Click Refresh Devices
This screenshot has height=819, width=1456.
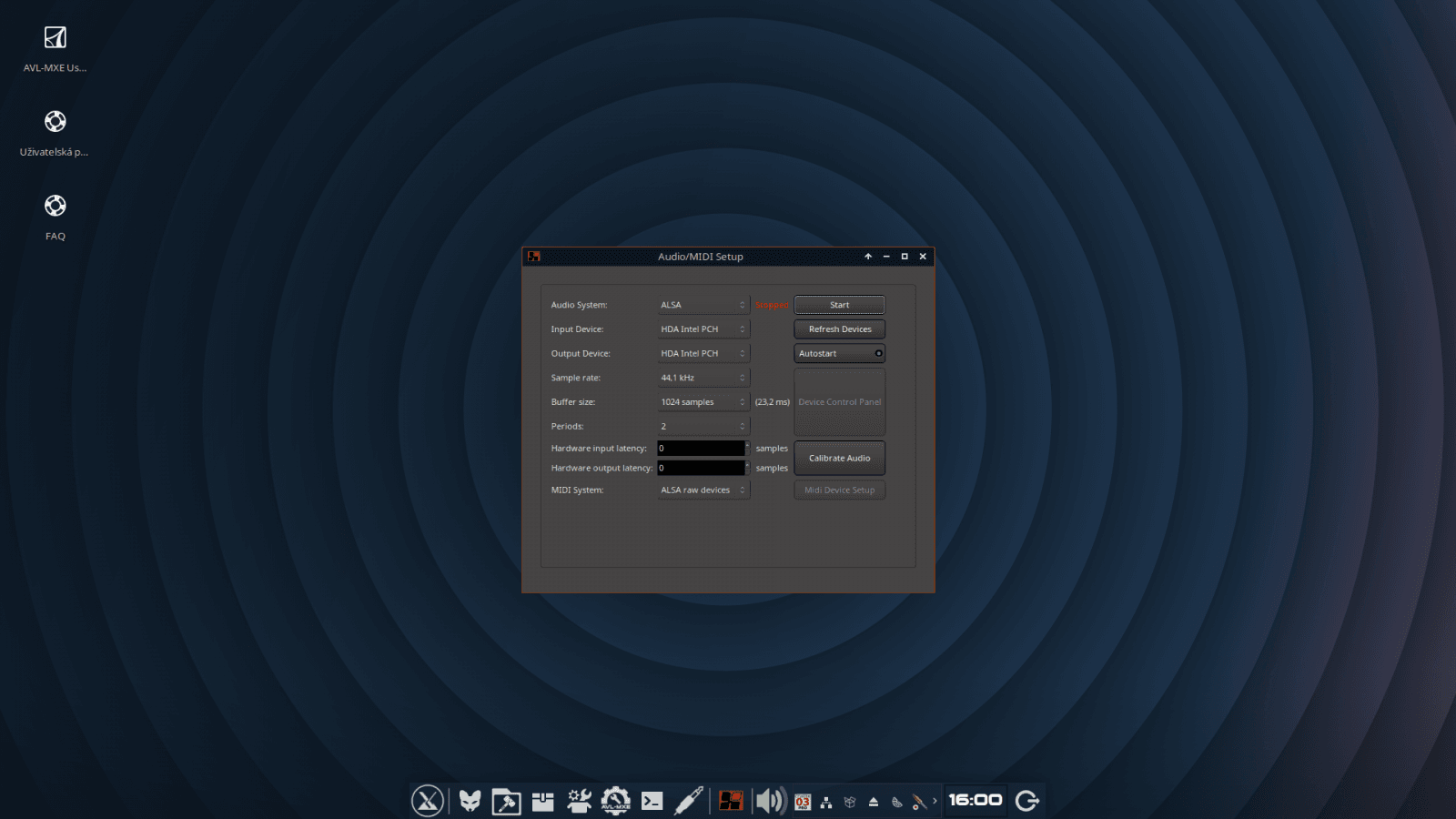pyautogui.click(x=839, y=329)
